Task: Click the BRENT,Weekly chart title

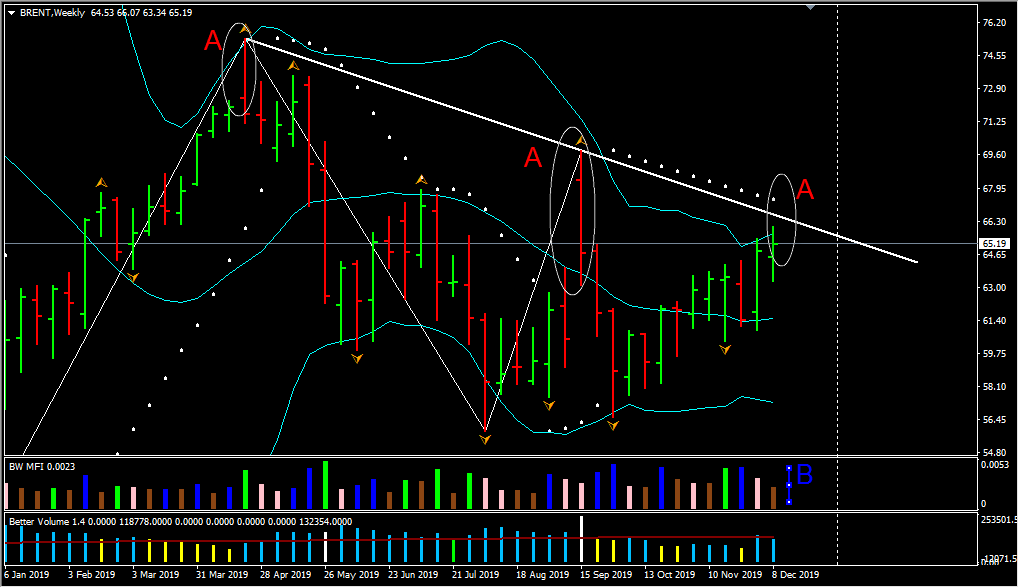Action: (x=52, y=12)
